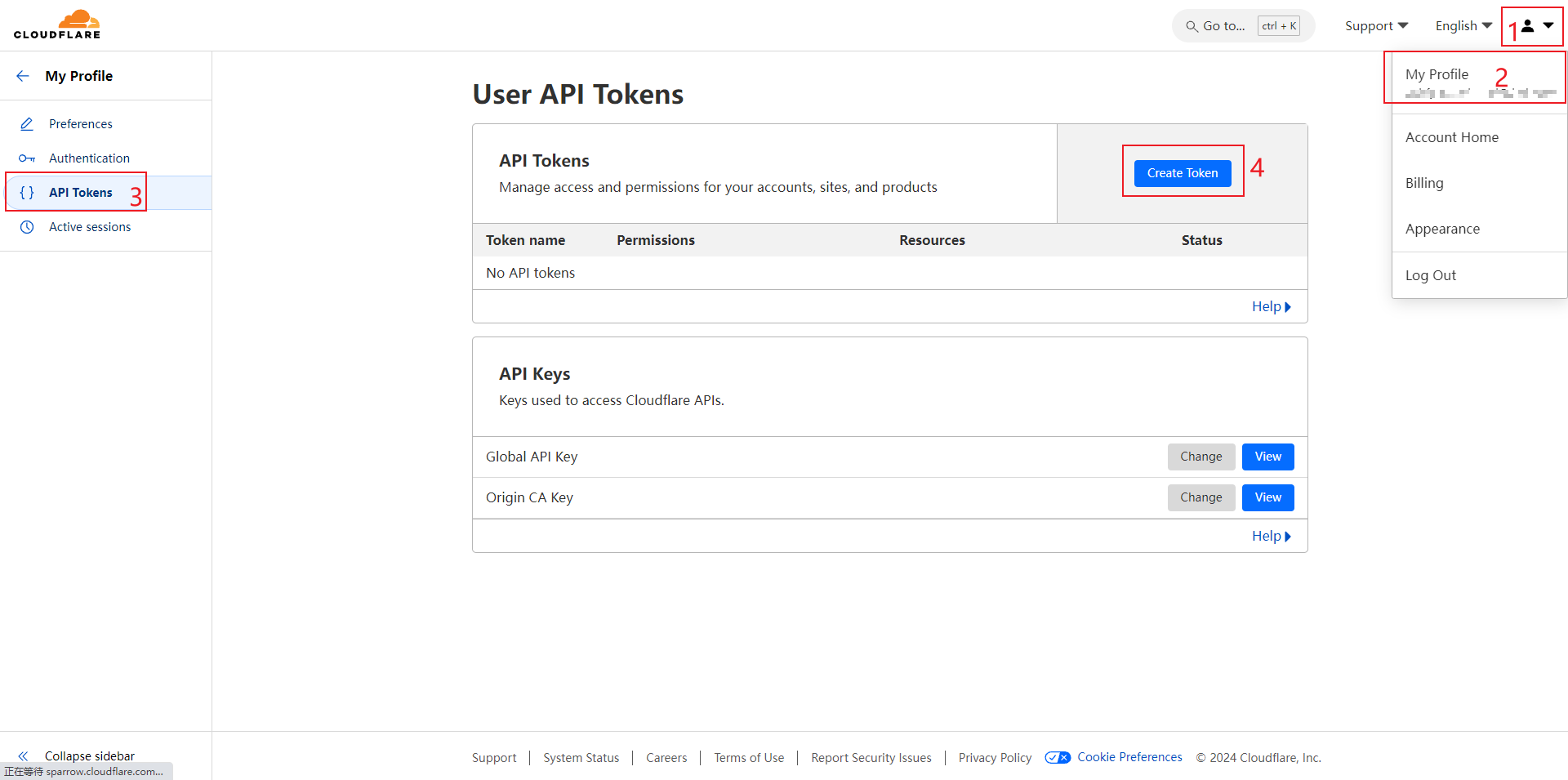Open System Status footer link
The width and height of the screenshot is (1568, 780).
[x=581, y=758]
